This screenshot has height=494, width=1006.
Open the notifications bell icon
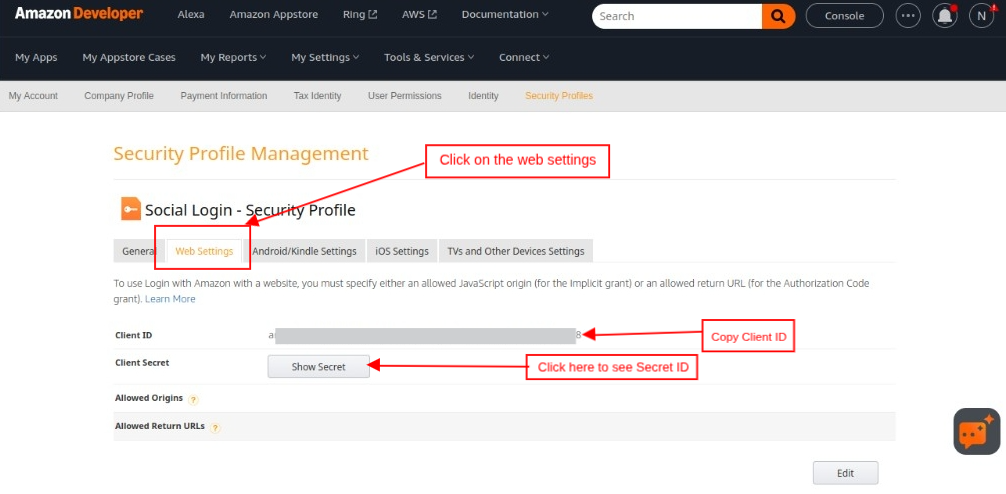point(944,16)
